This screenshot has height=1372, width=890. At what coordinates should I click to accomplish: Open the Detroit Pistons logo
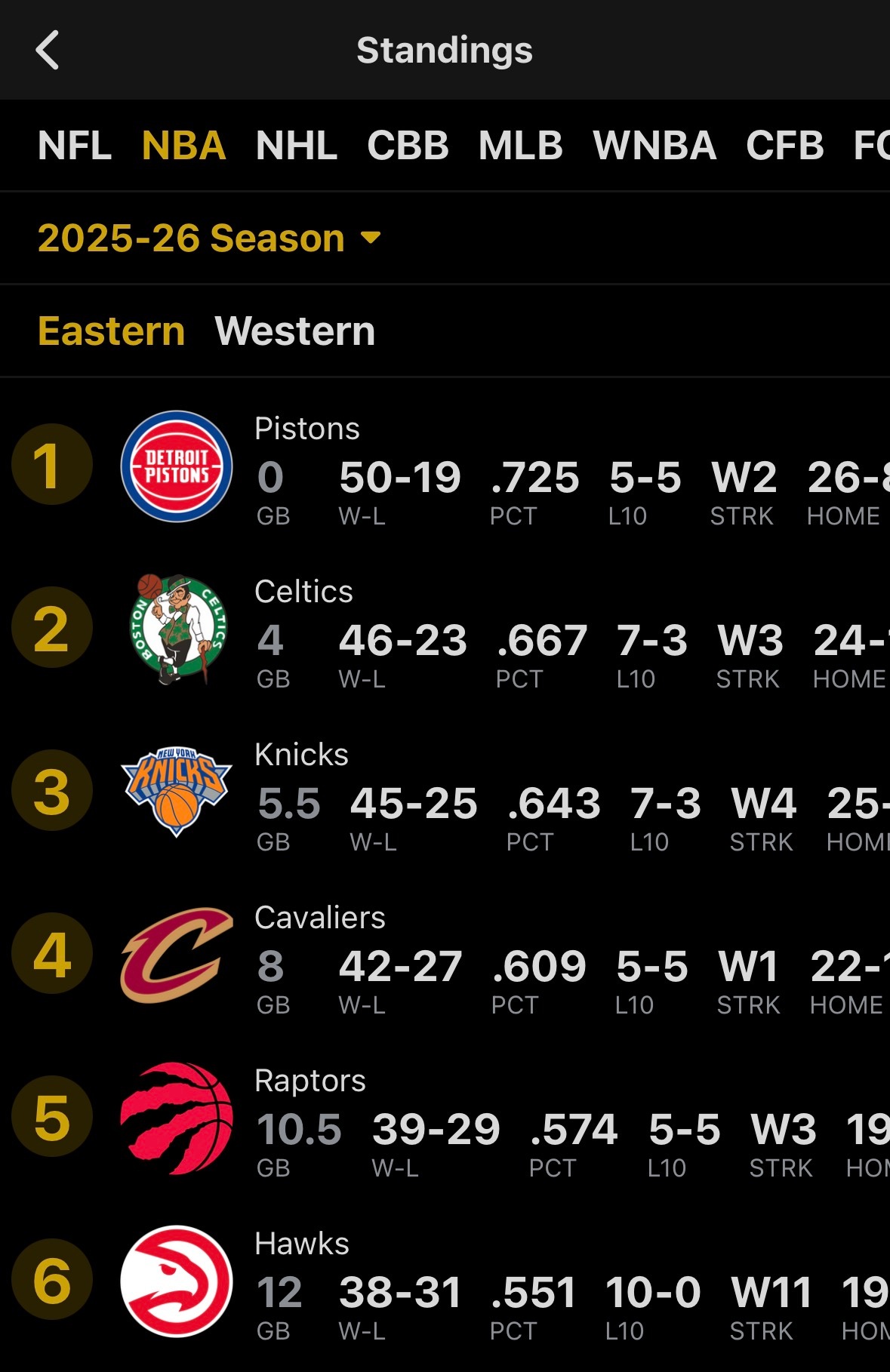[x=177, y=466]
